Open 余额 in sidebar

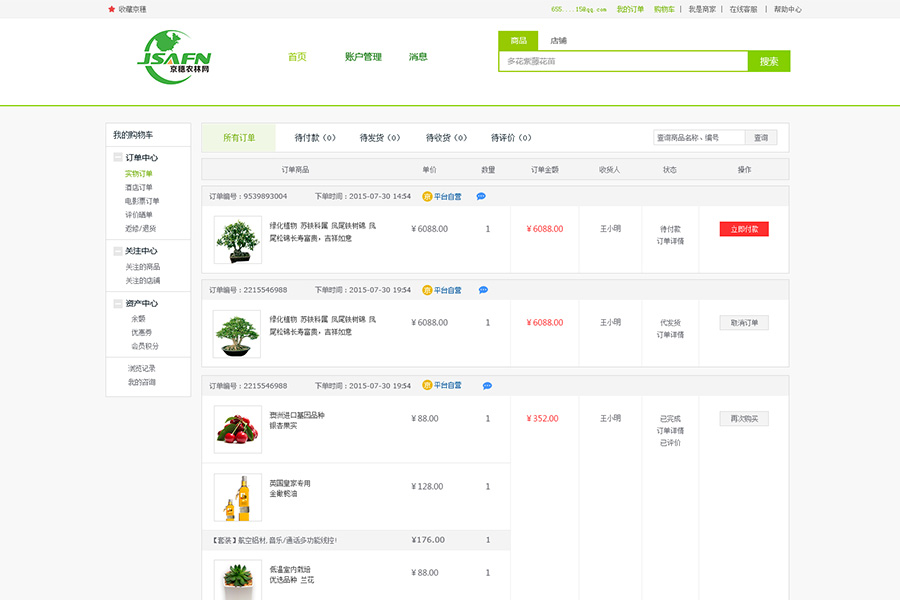click(x=138, y=319)
